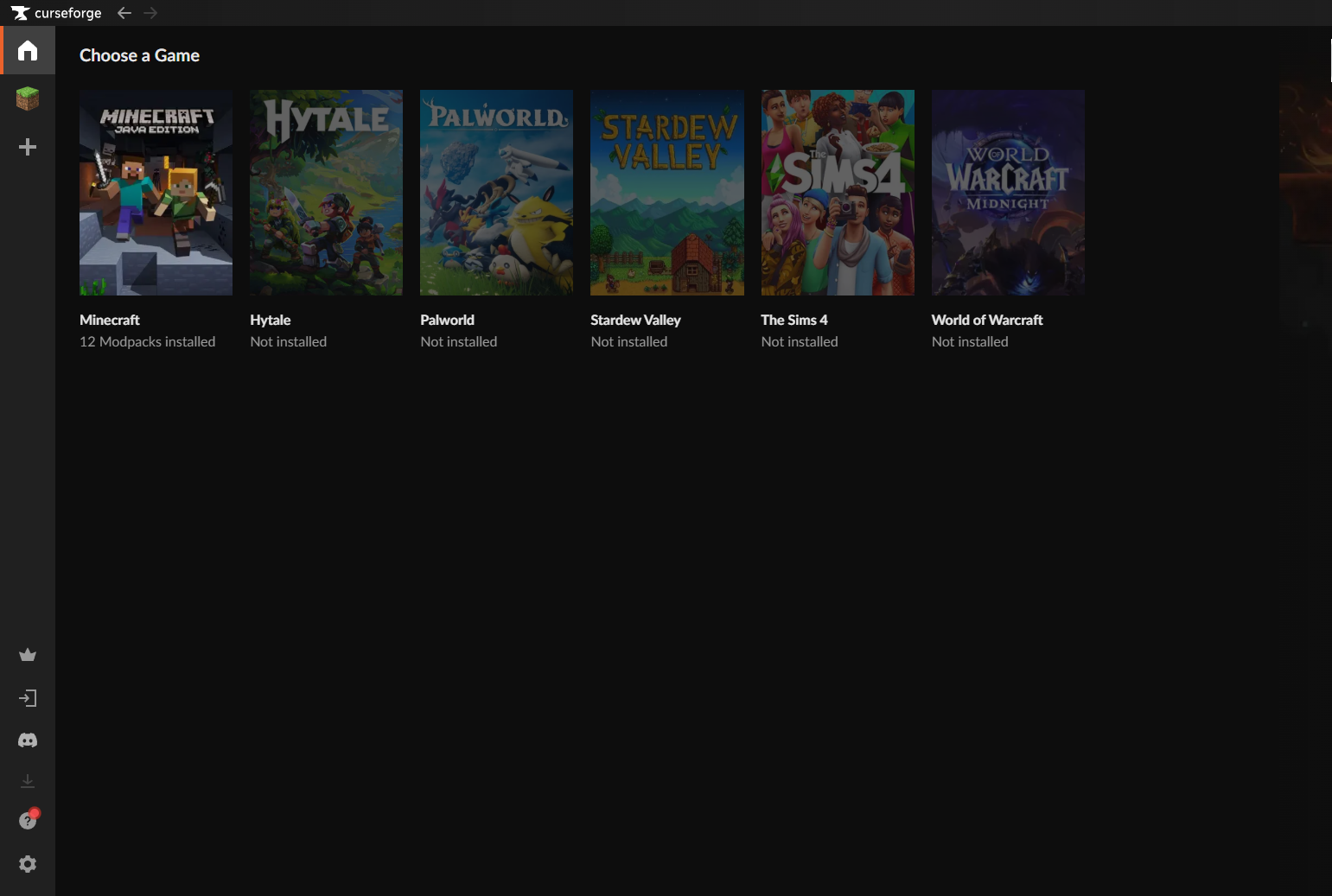Click the sign-in arrow icon in the sidebar
1332x896 pixels.
(28, 698)
